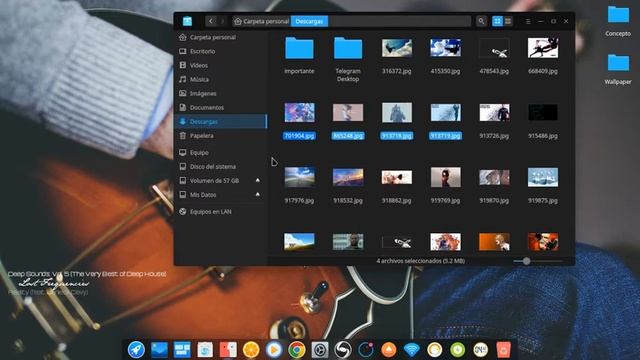This screenshot has height=360, width=640.
Task: Click the Volumen de 57 GB label
Action: pyautogui.click(x=214, y=180)
